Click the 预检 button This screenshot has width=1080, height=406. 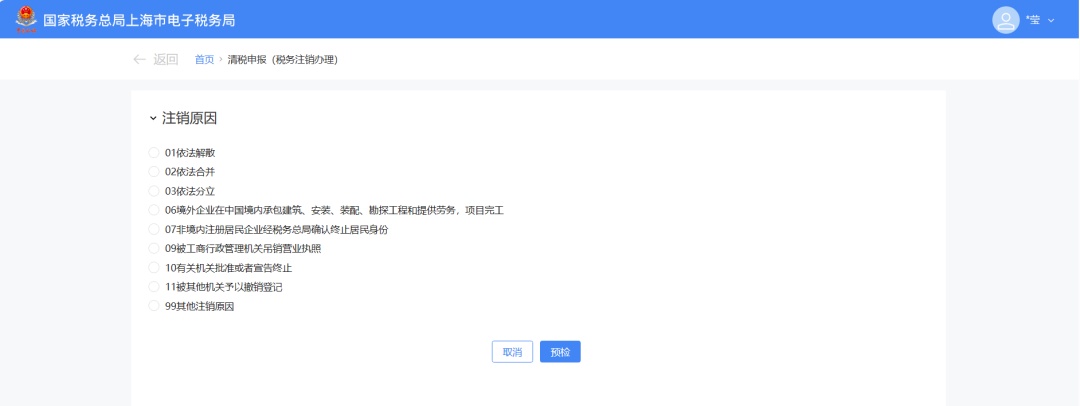tap(560, 352)
